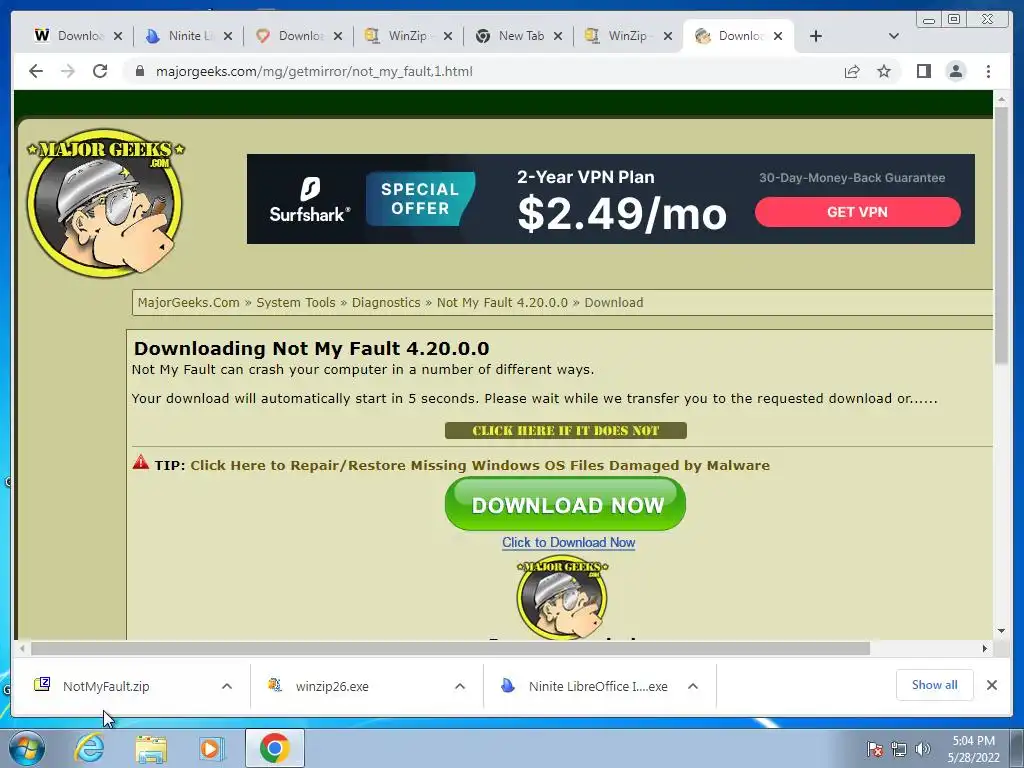The width and height of the screenshot is (1024, 768).
Task: Click GET VPN button in Surfshark ad
Action: [857, 212]
